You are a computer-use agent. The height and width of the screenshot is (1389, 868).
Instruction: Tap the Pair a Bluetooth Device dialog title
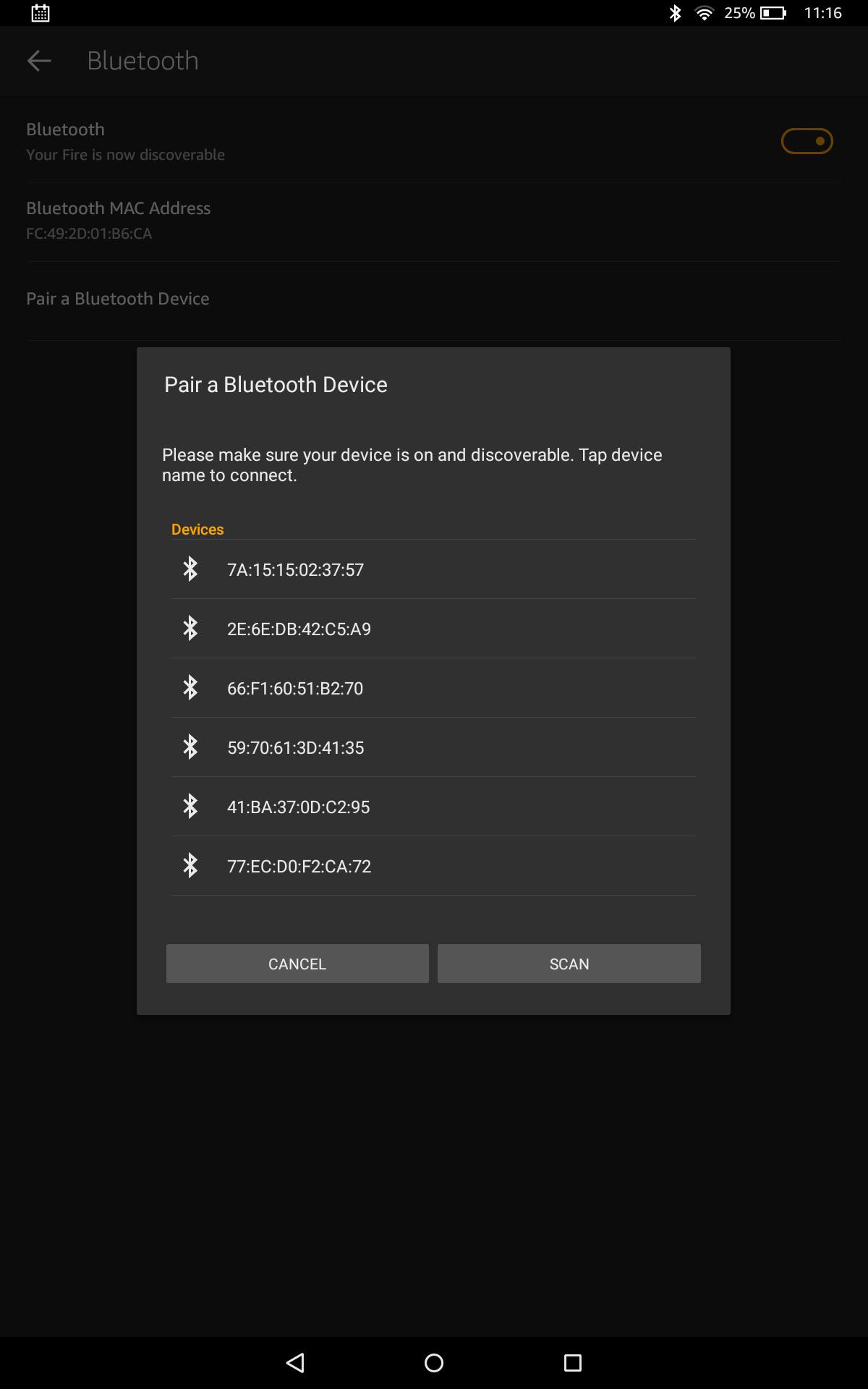click(276, 384)
